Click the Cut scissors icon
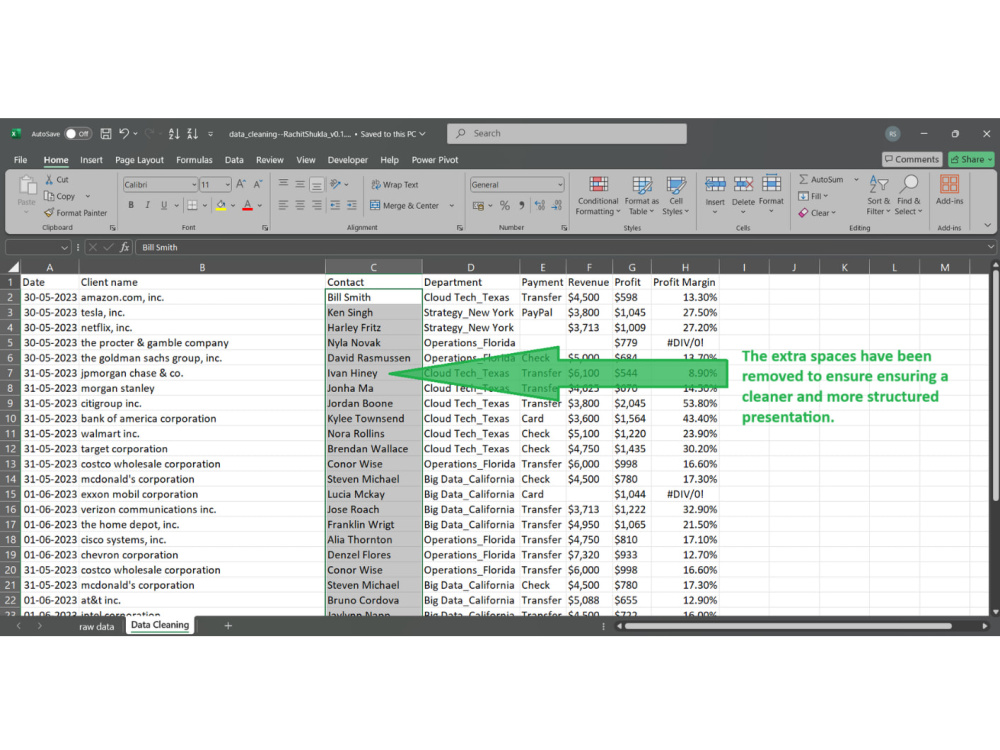This screenshot has height=750, width=1000. [x=49, y=180]
